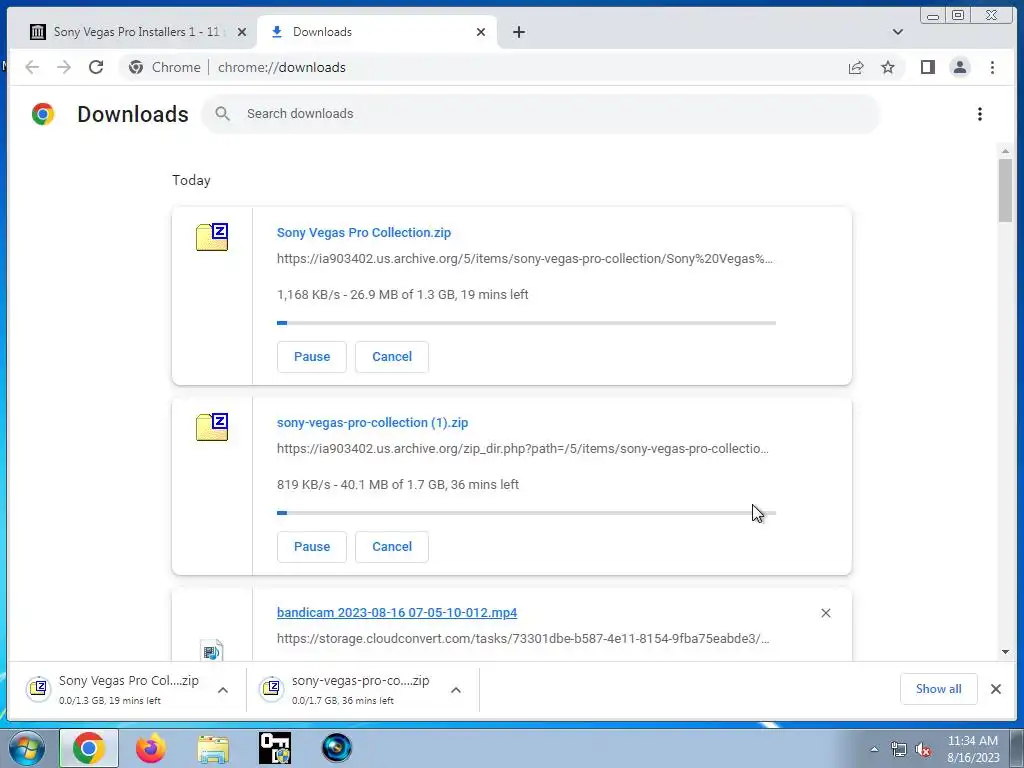This screenshot has width=1024, height=768.
Task: Open the tab search dropdown arrow
Action: pyautogui.click(x=898, y=31)
